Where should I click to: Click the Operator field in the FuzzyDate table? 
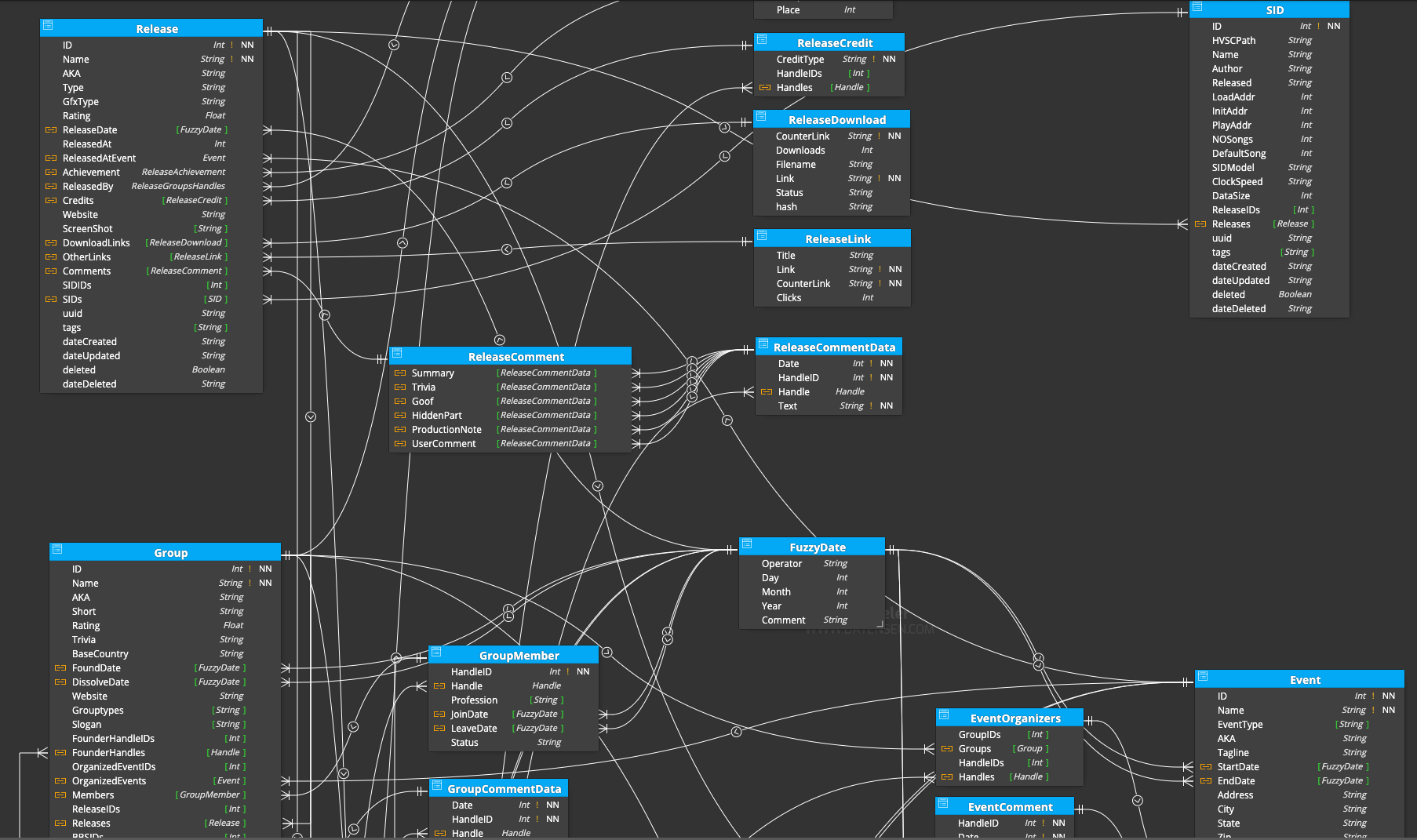point(781,564)
